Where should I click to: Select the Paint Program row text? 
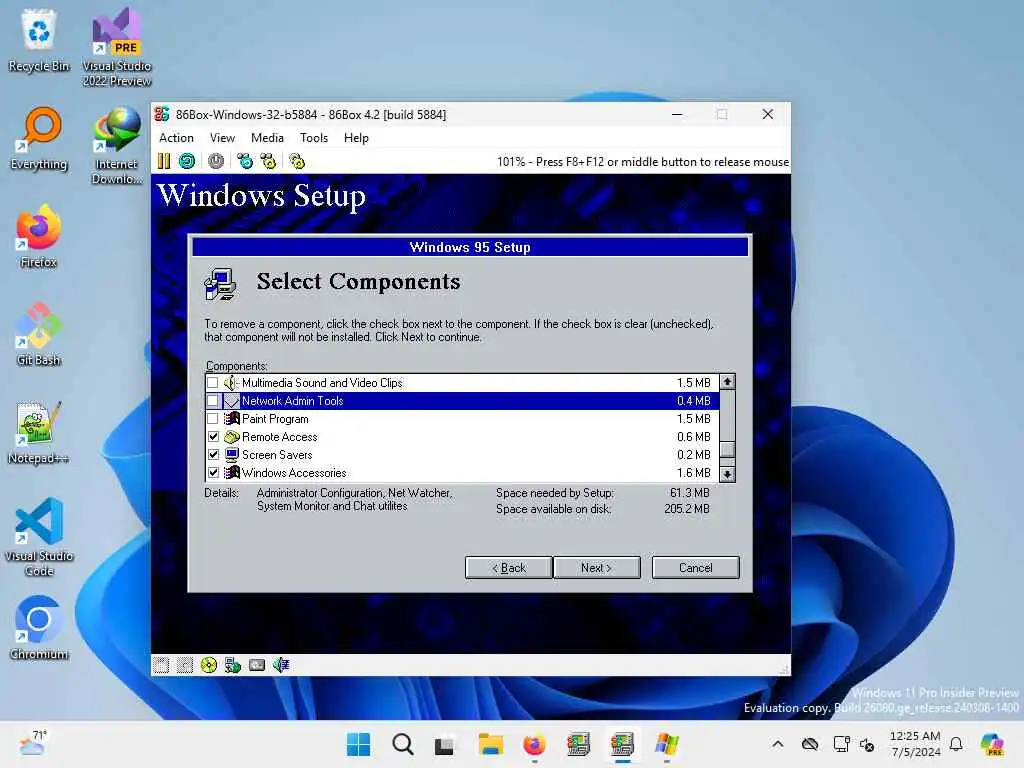(x=275, y=419)
